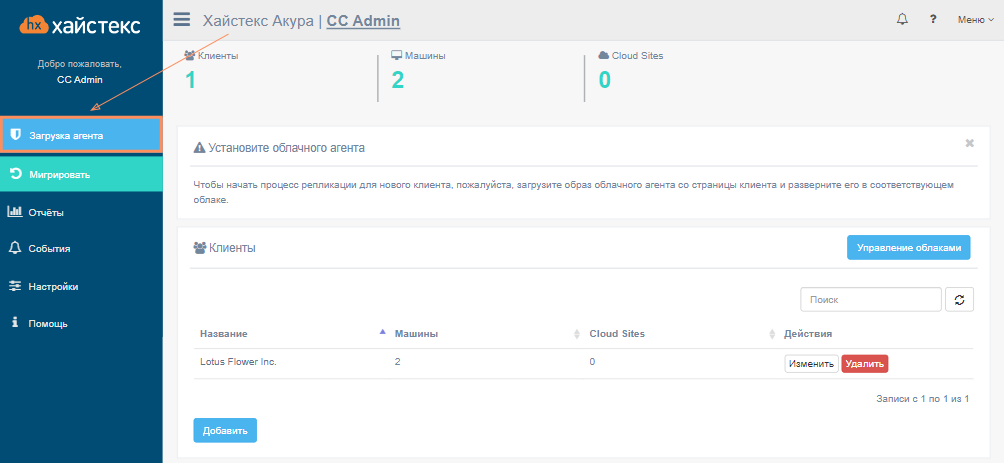The height and width of the screenshot is (463, 1004).
Task: Click the Добавить button
Action: [x=225, y=430]
